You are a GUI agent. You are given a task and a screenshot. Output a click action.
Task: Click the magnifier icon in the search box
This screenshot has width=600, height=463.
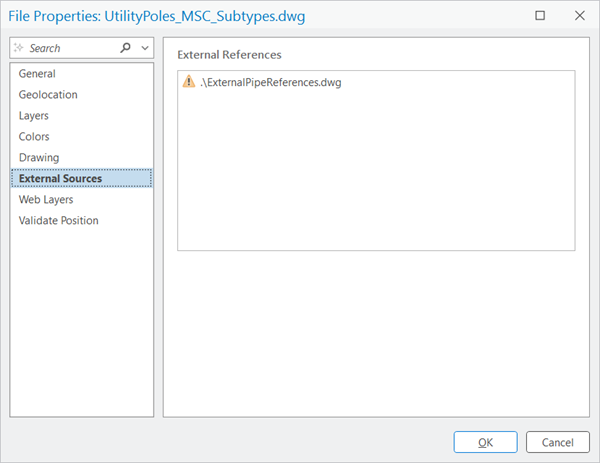(125, 48)
